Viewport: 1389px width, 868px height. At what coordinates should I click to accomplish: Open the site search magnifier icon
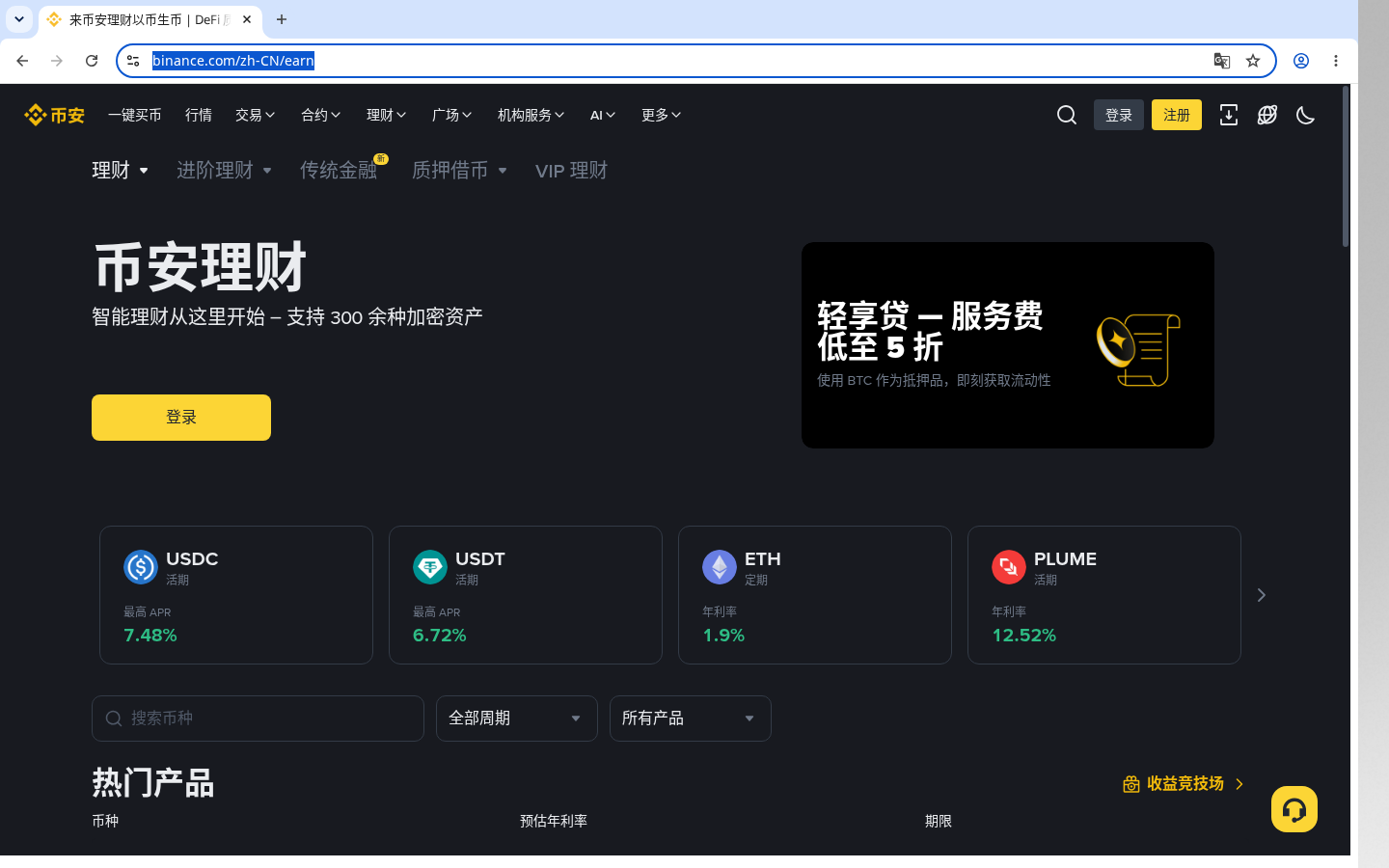(x=1067, y=115)
